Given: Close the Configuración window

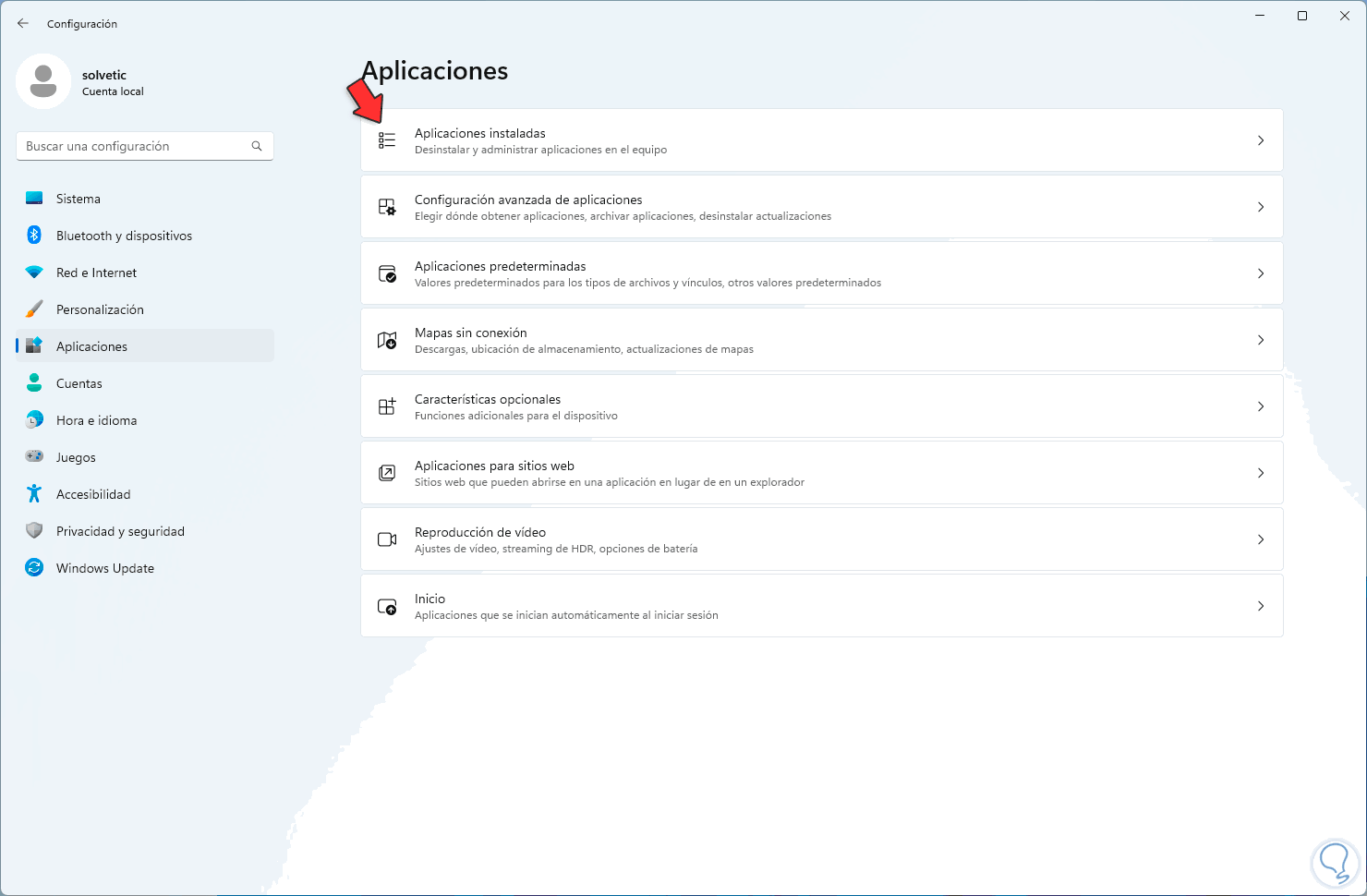Looking at the screenshot, I should click(1345, 16).
